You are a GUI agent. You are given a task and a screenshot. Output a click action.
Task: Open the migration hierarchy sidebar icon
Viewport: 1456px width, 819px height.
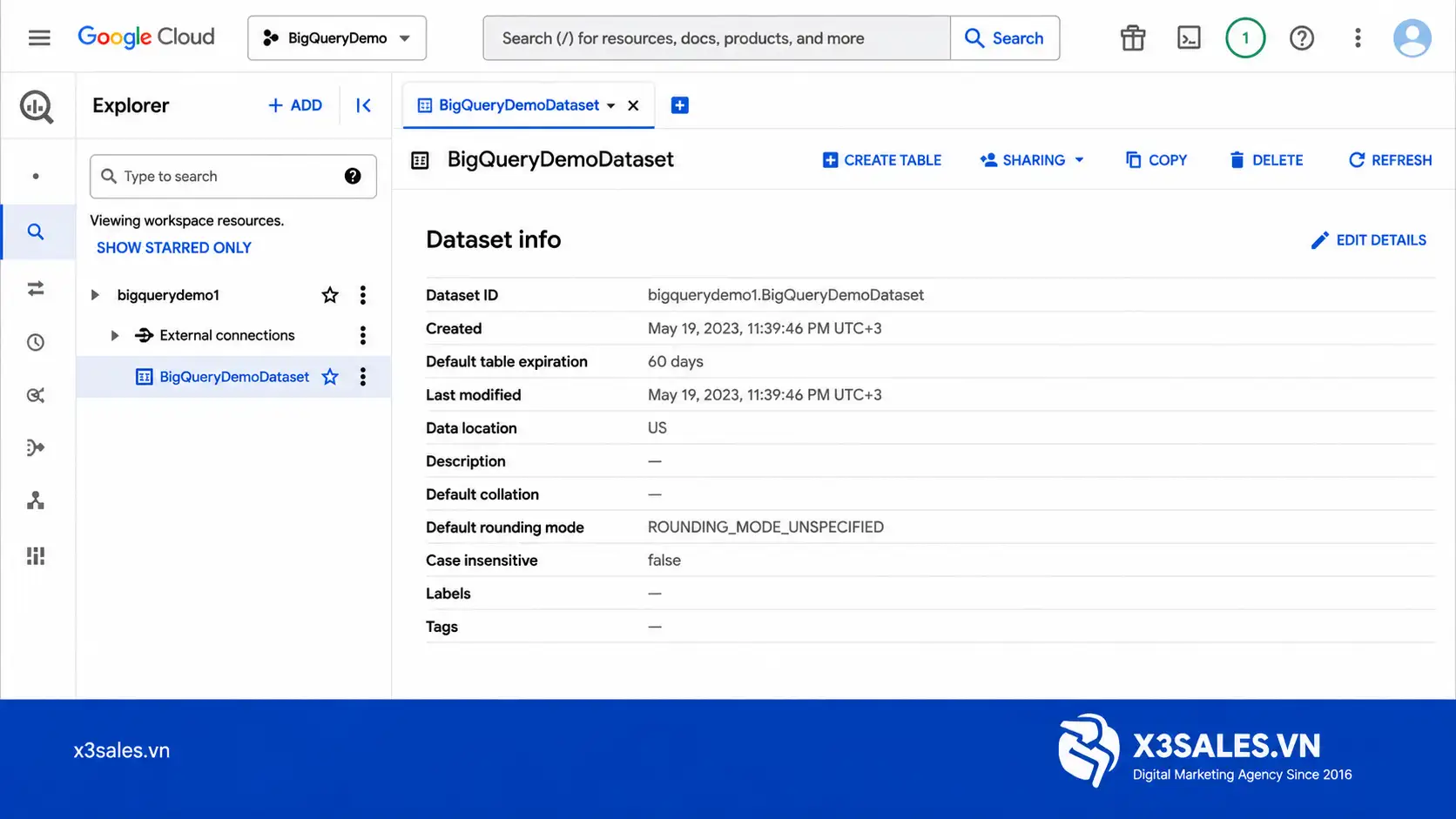pos(36,500)
